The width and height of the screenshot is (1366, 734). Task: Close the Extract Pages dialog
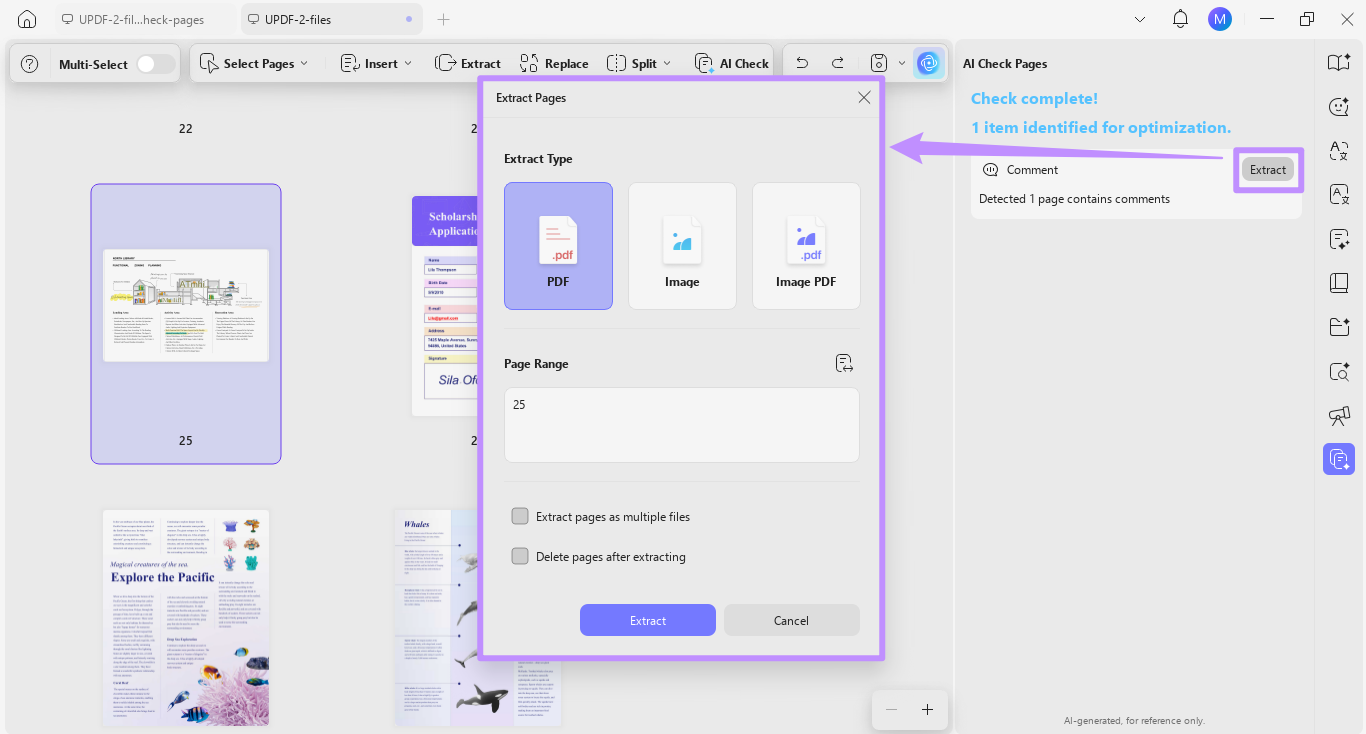tap(864, 97)
